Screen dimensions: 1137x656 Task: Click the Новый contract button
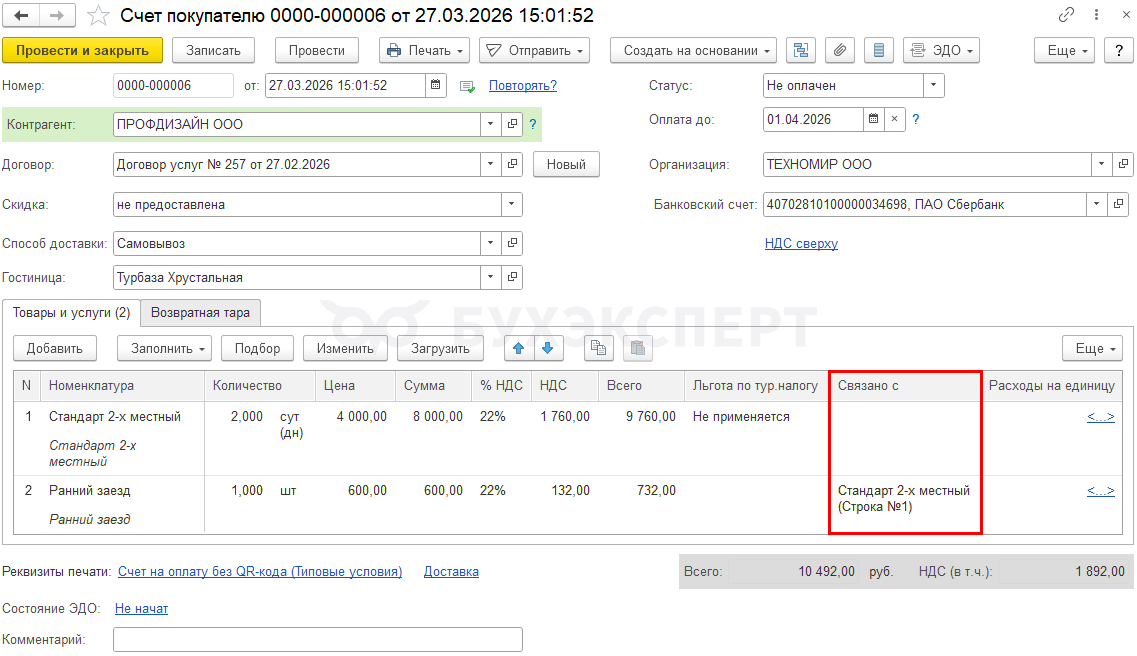tap(566, 165)
